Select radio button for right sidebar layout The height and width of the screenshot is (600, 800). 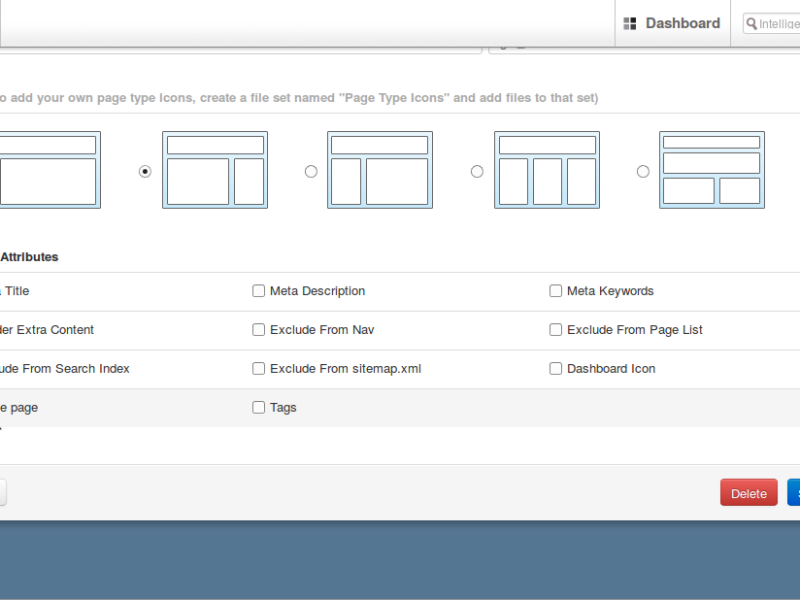[x=145, y=171]
